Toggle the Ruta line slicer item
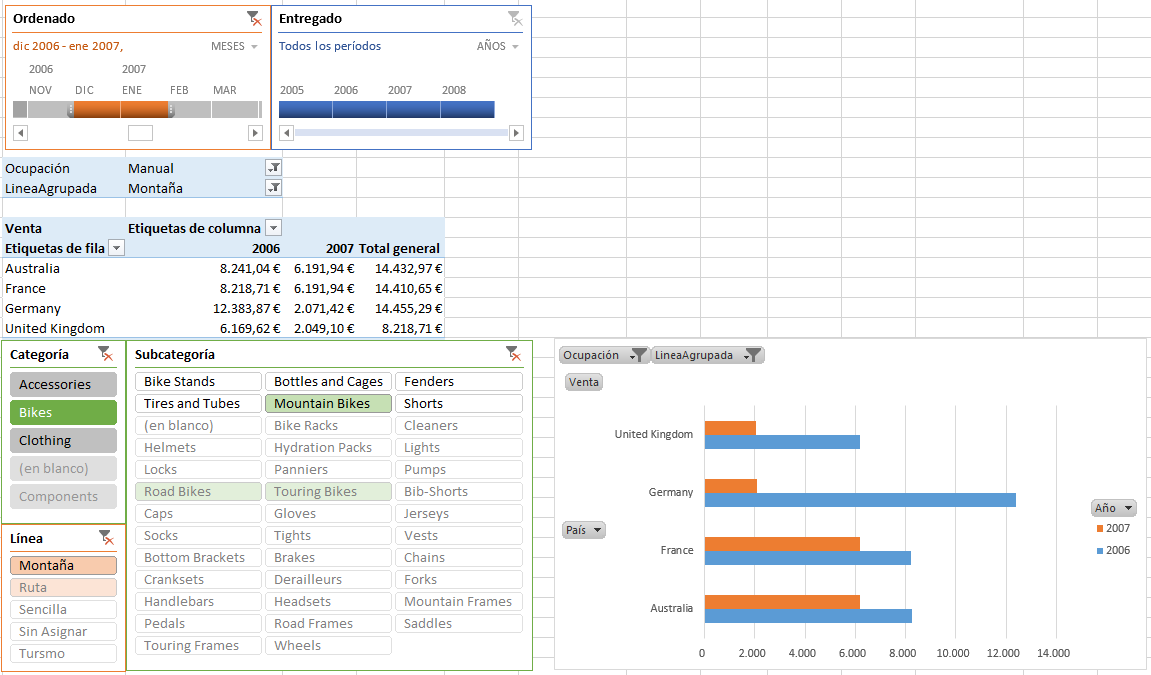 point(63,588)
